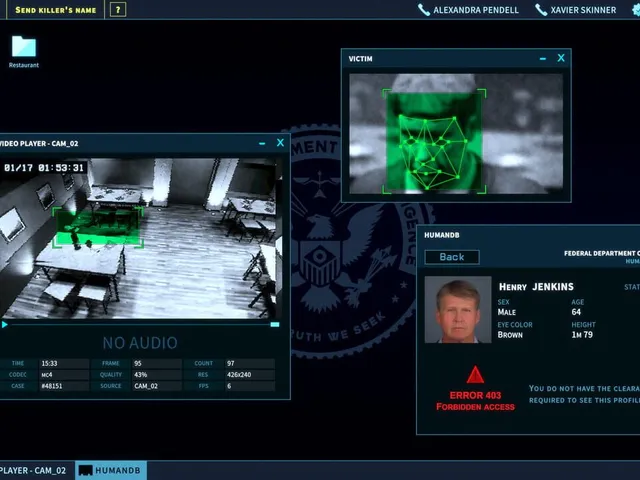This screenshot has width=640, height=480.
Task: Call Alexandra Pendell via phone icon
Action: click(x=424, y=10)
